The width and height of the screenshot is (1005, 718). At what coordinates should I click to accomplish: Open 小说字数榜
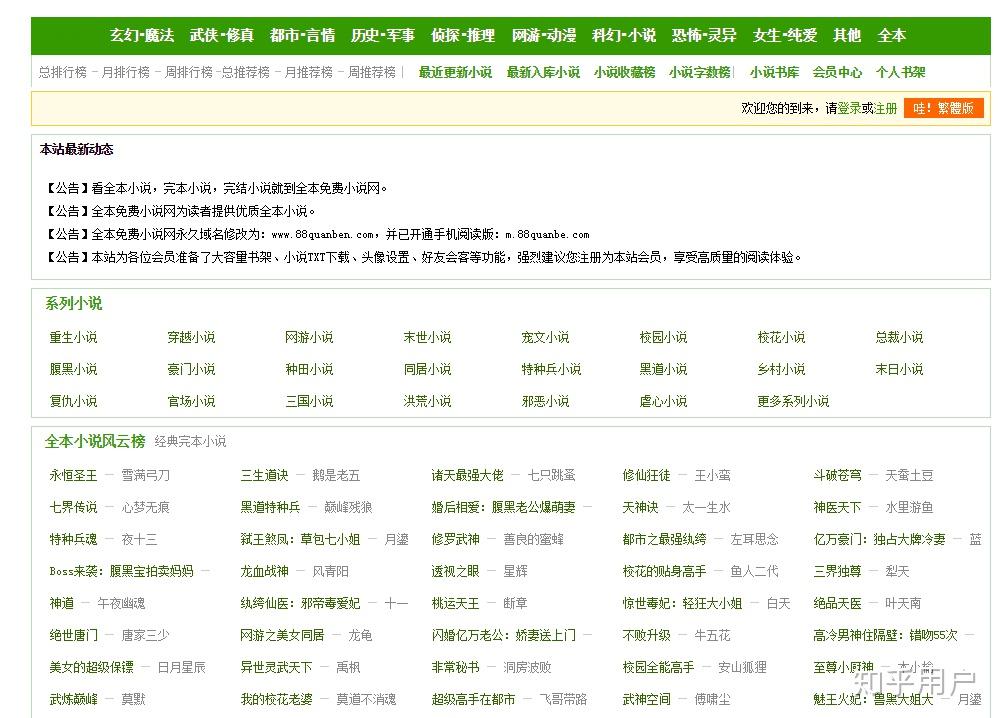[x=700, y=72]
